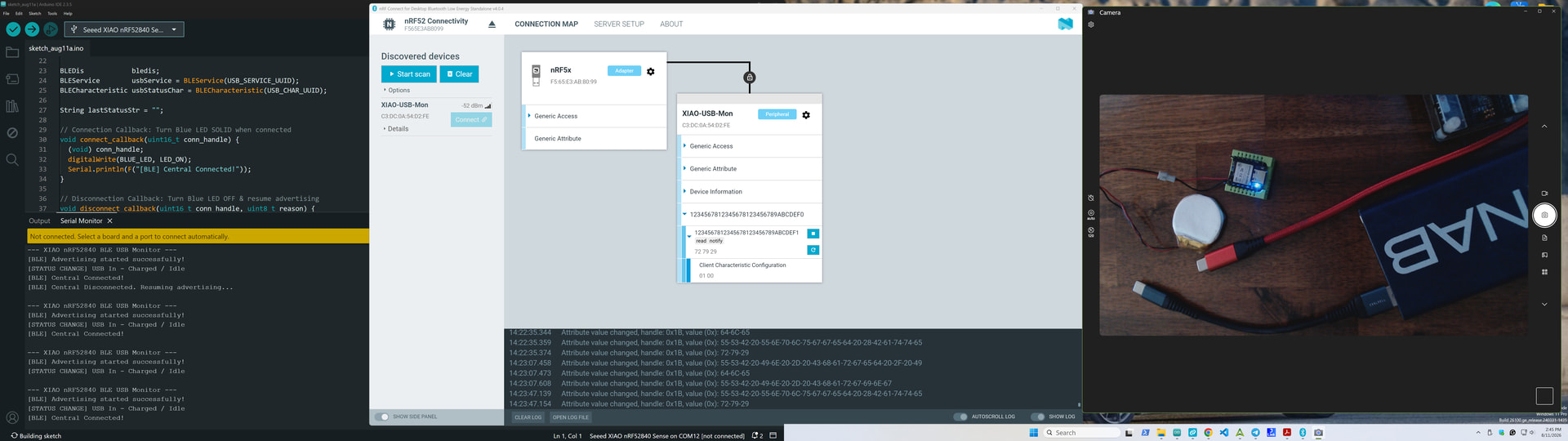Toggle Arduino bottom panel icon in status bar
Image resolution: width=1568 pixels, height=441 pixels.
point(773,435)
